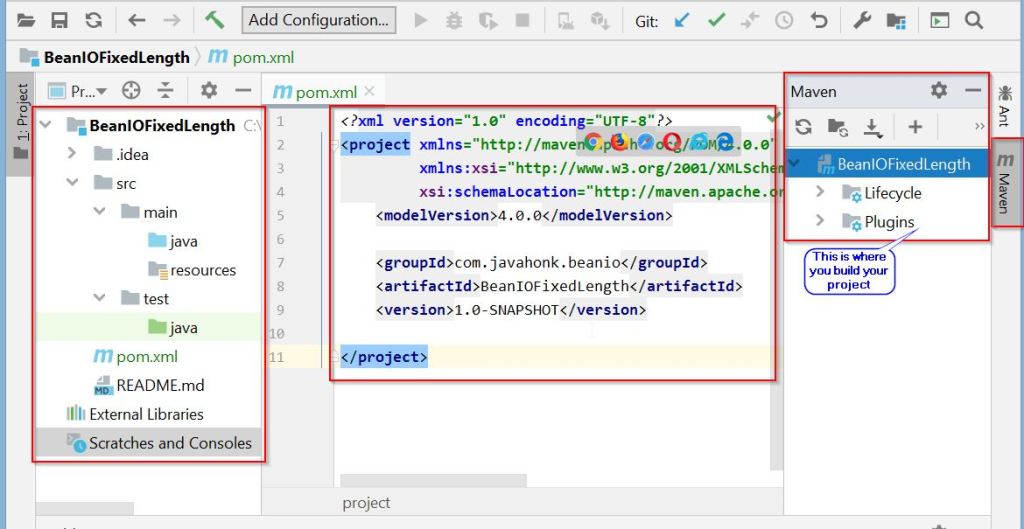The height and width of the screenshot is (529, 1024).
Task: Close the pom.xml editor tab
Action: [x=370, y=91]
